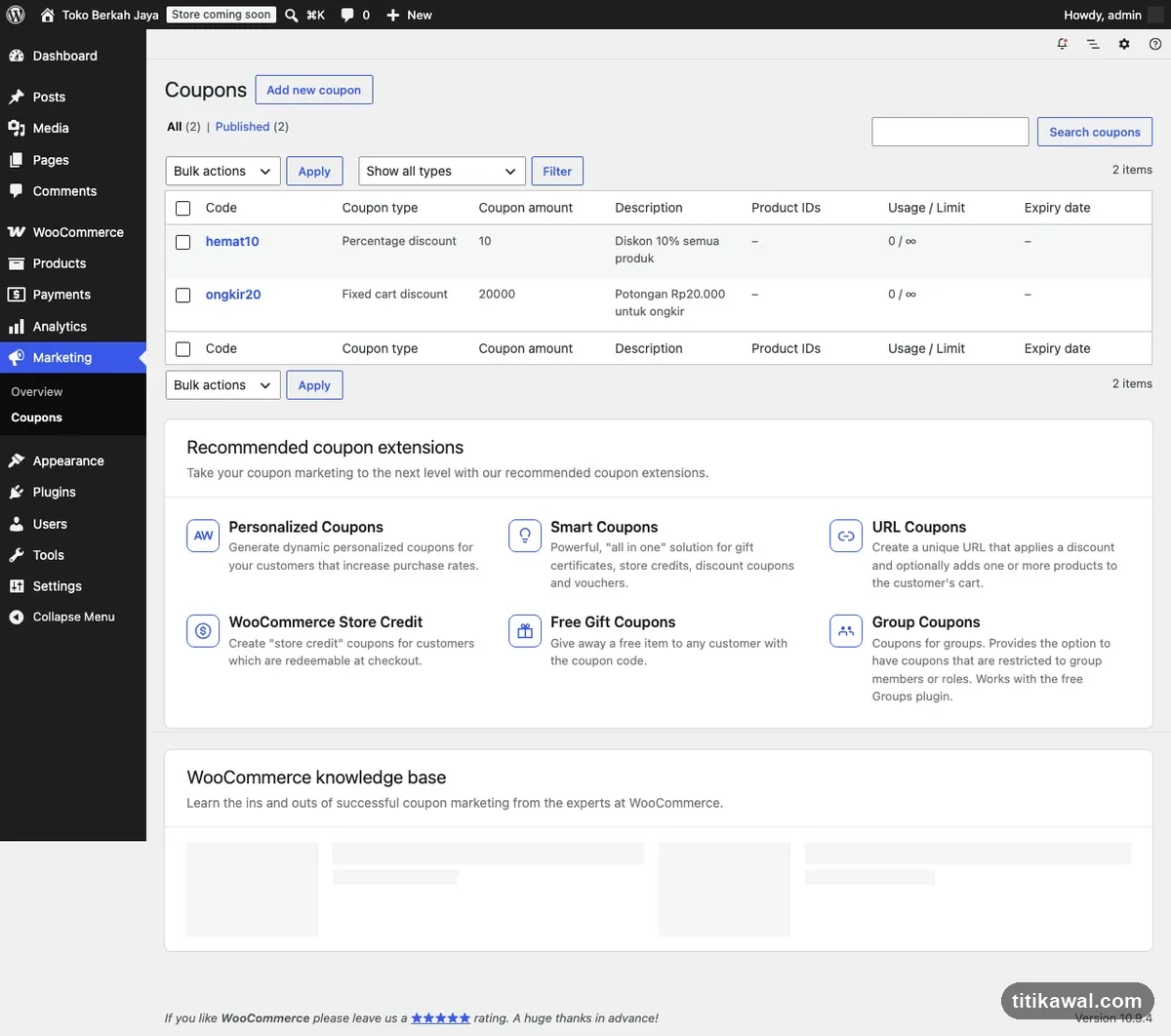Click the search magnifier icon in admin bar
Image resolution: width=1171 pixels, height=1036 pixels.
pos(291,15)
